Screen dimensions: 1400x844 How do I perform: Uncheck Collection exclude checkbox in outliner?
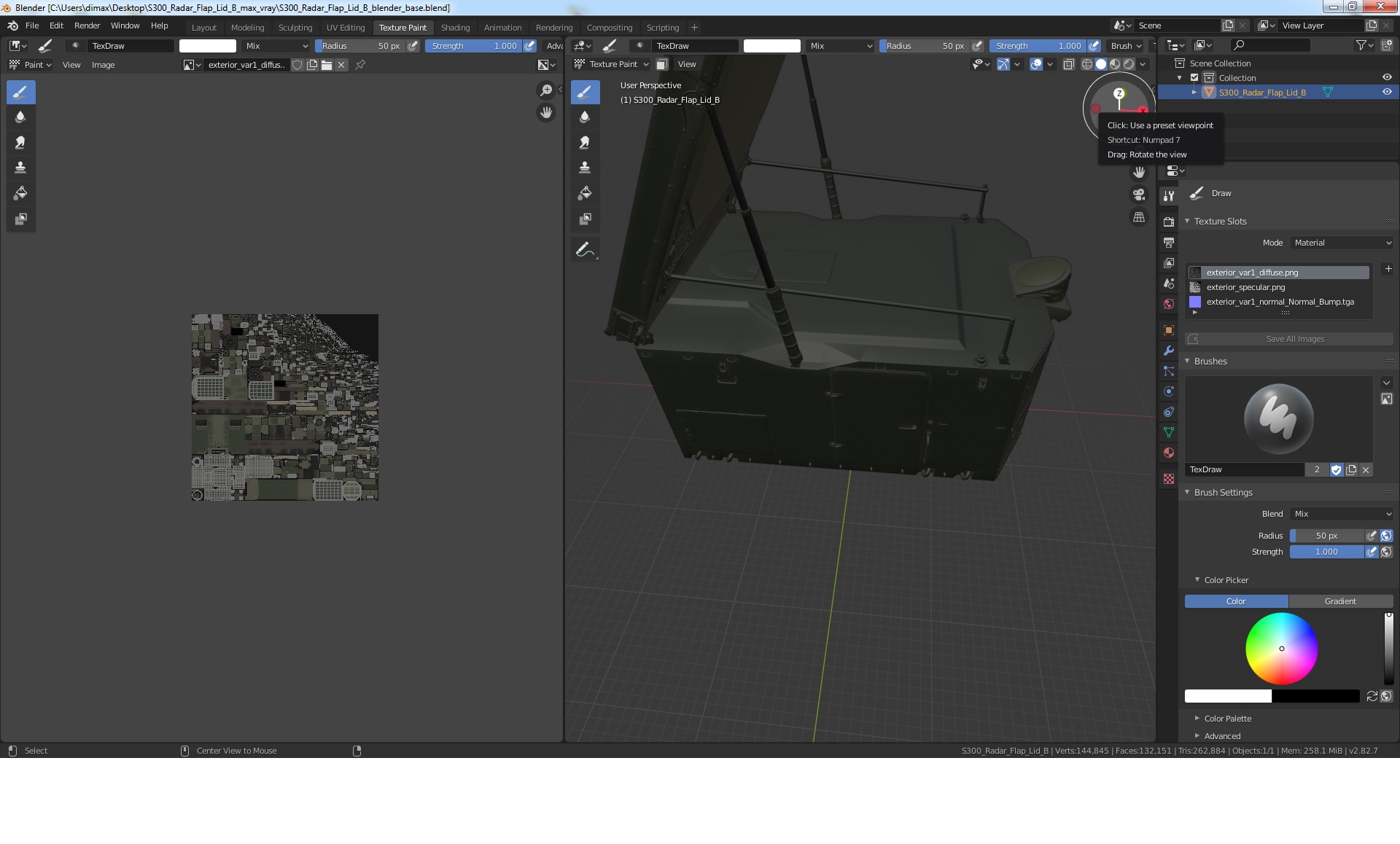(x=1194, y=77)
